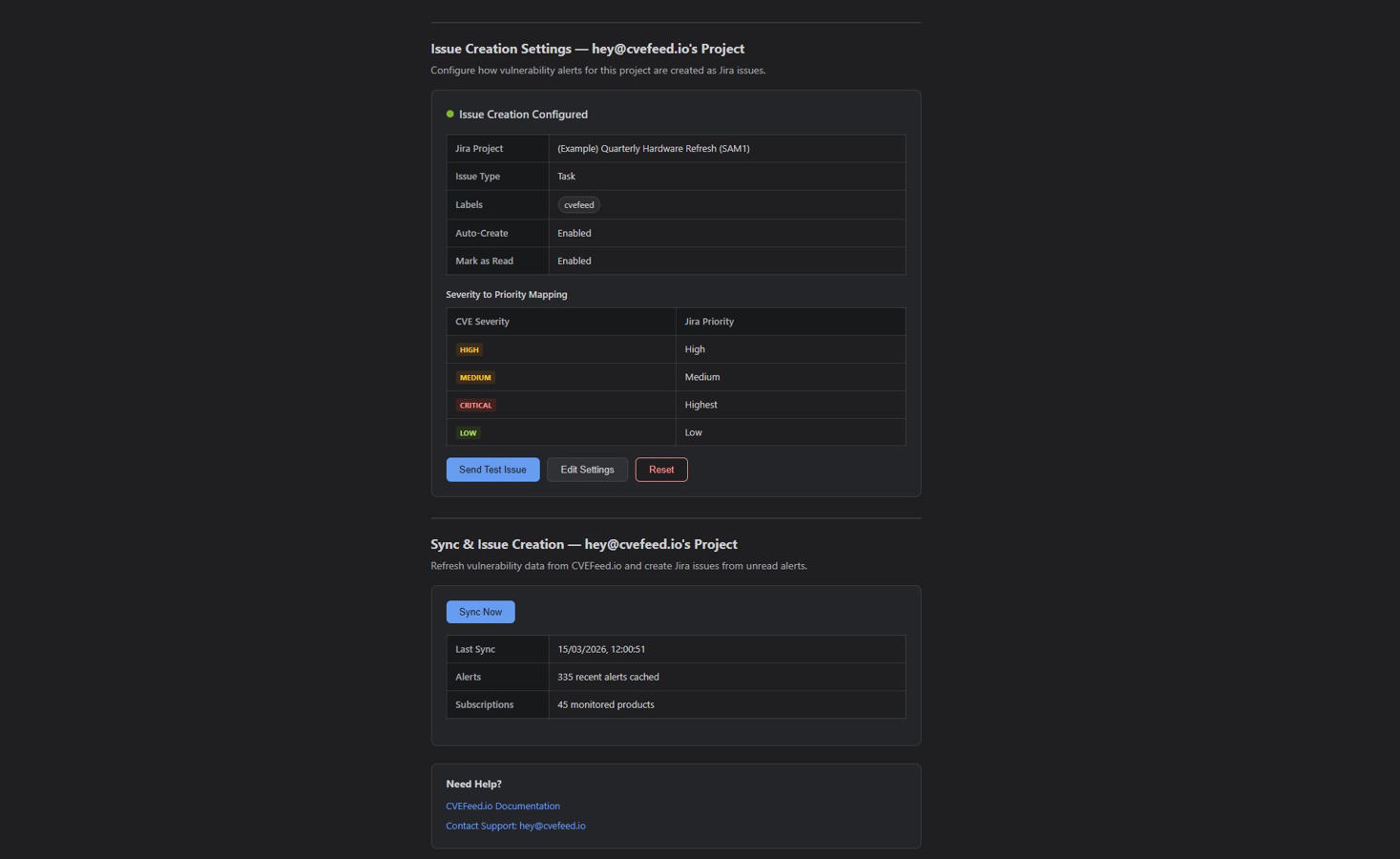Click the Send Test Issue button
1400x859 pixels.
click(492, 469)
